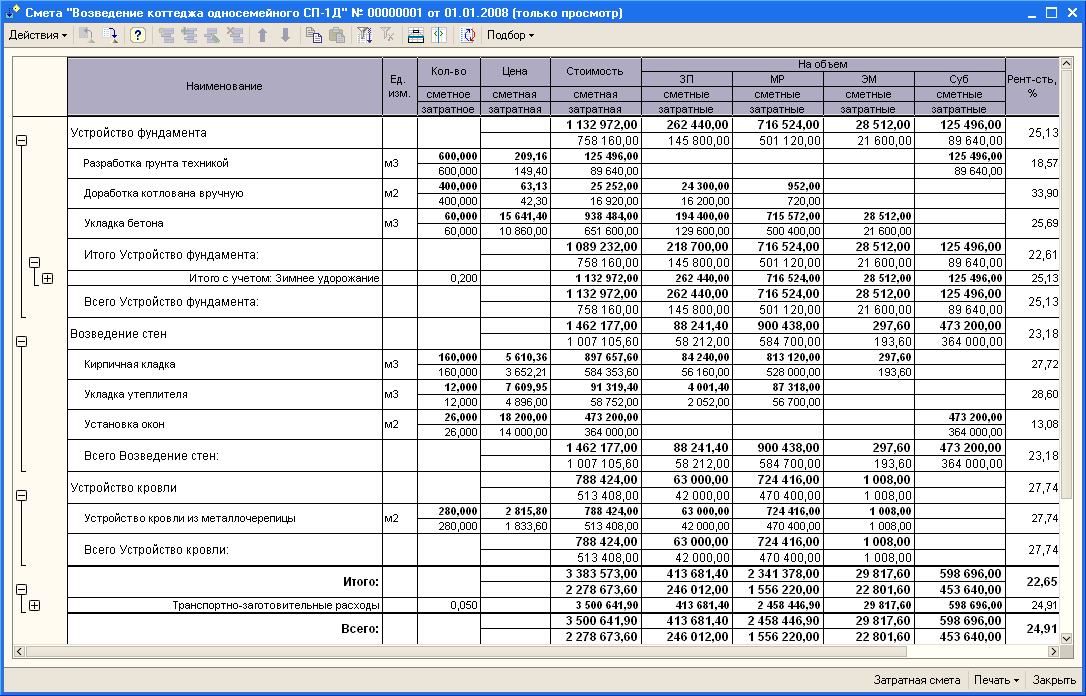Click the quantity cell 0,200
This screenshot has width=1086, height=696.
tap(449, 278)
